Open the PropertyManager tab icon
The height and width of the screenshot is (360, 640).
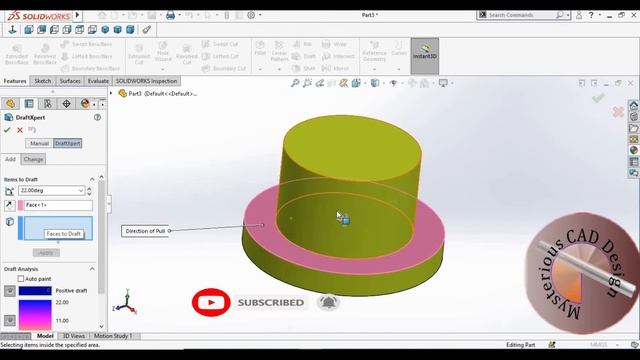(x=29, y=104)
